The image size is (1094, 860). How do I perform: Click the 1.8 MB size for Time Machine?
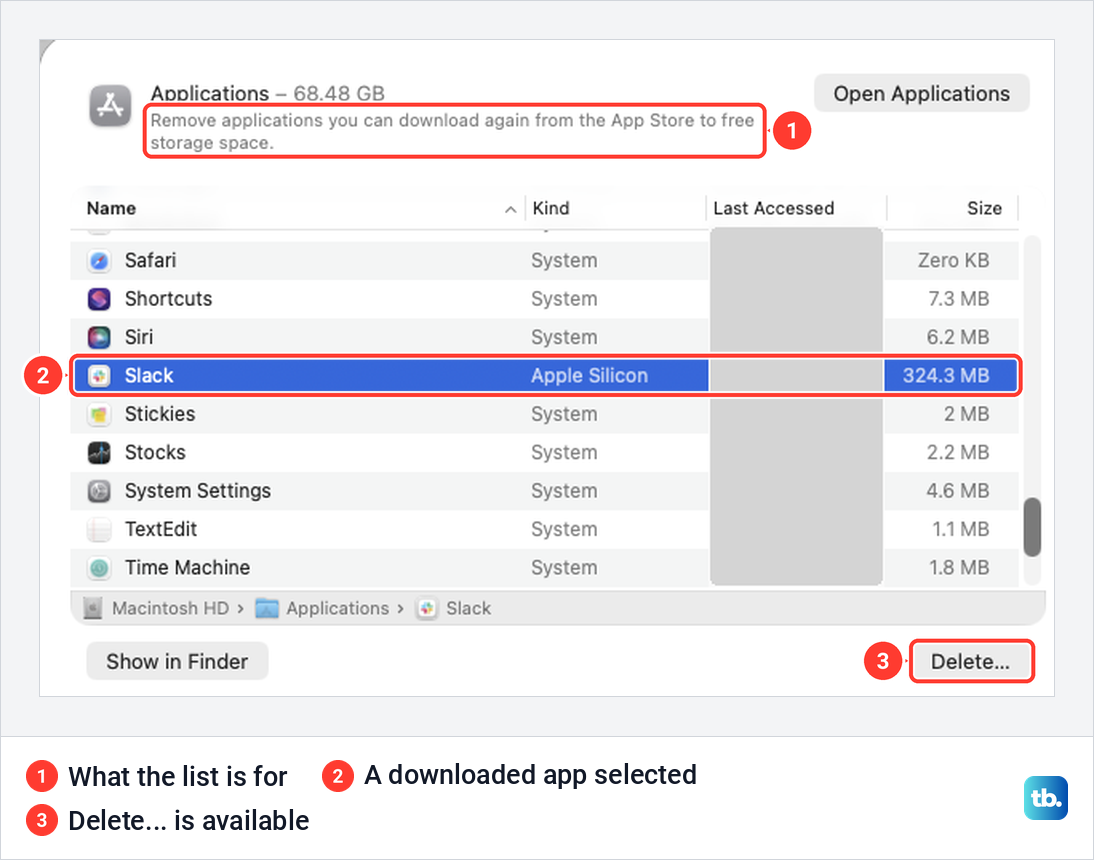(959, 568)
